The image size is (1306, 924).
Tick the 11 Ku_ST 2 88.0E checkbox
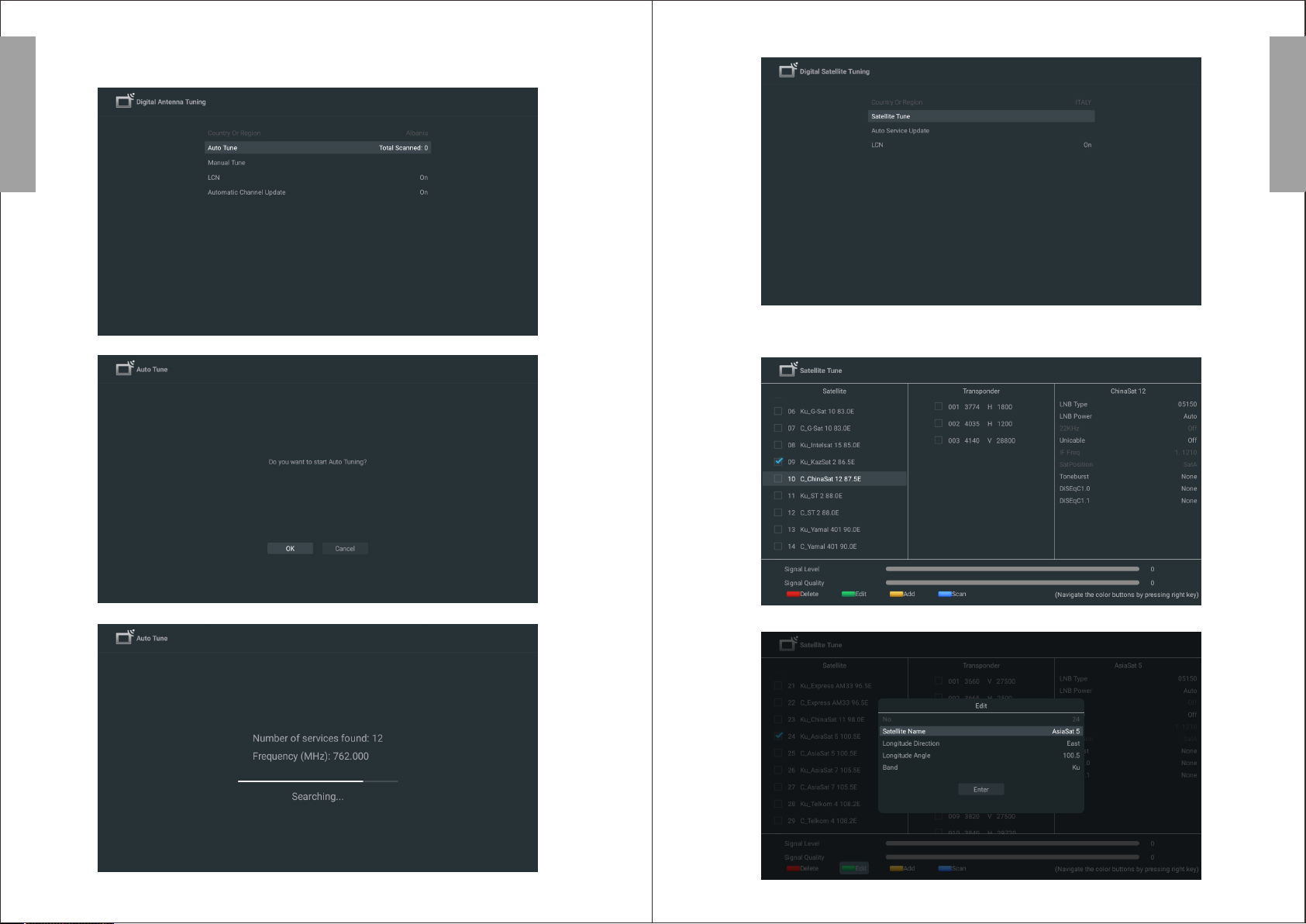coord(778,495)
